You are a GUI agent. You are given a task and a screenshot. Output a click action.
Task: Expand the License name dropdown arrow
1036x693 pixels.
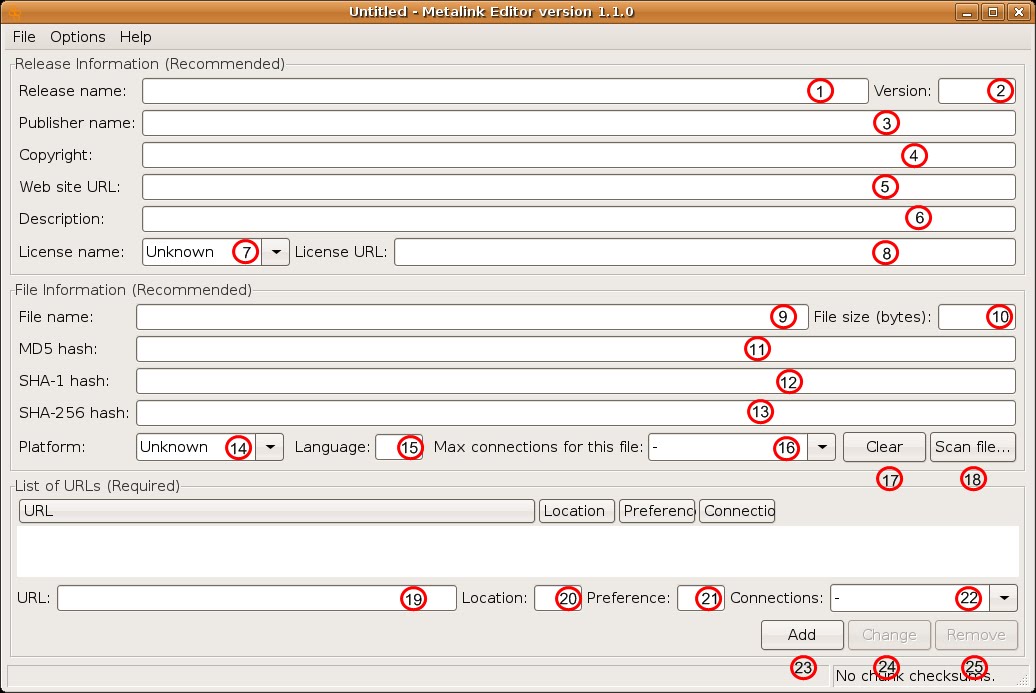tap(276, 252)
